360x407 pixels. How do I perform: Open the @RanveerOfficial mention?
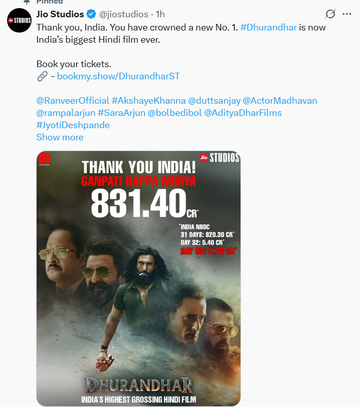[x=73, y=101]
